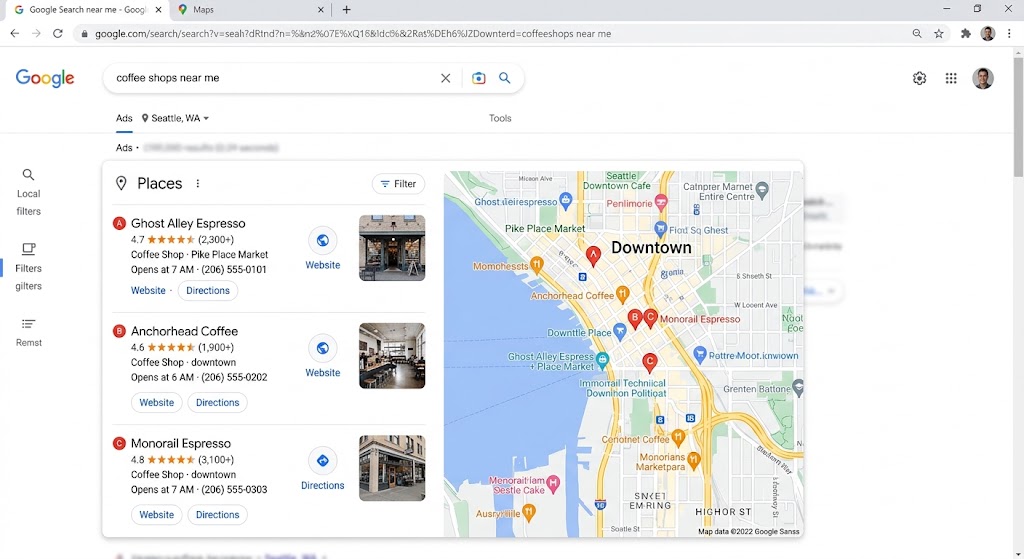Switch to the Maps browser tab
The height and width of the screenshot is (559, 1024).
coord(250,10)
